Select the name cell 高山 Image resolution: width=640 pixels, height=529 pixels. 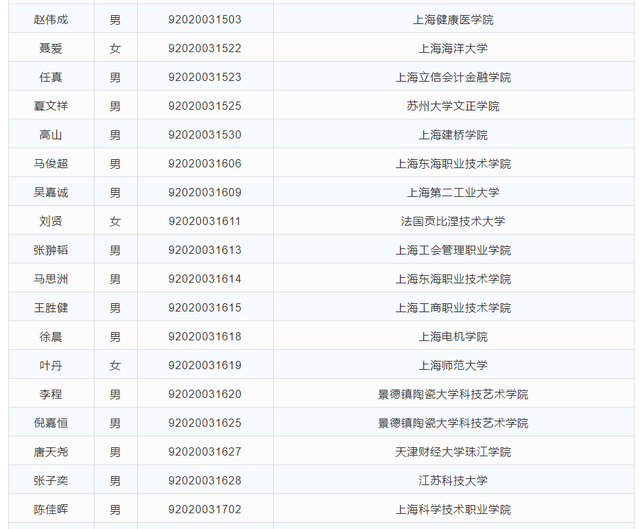point(51,135)
